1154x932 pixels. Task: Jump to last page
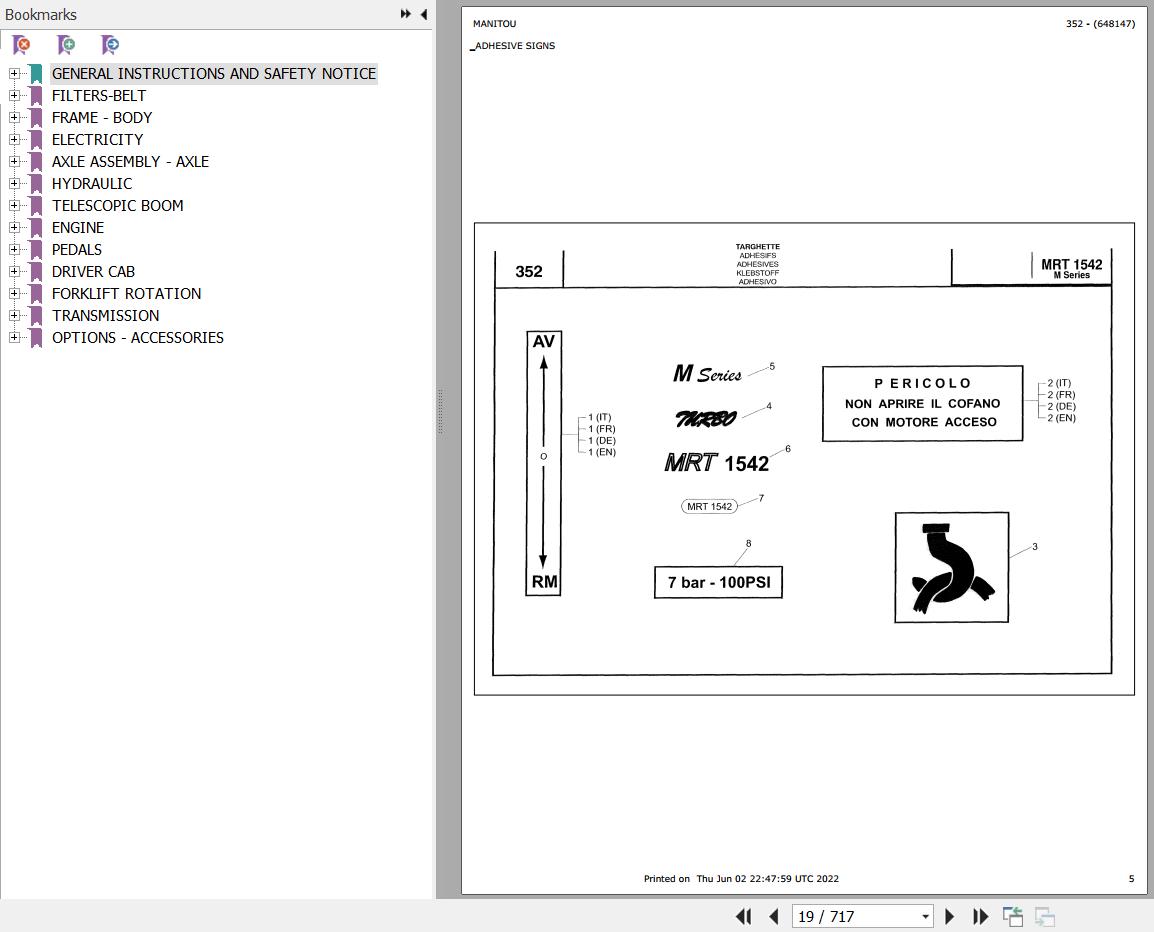(980, 917)
